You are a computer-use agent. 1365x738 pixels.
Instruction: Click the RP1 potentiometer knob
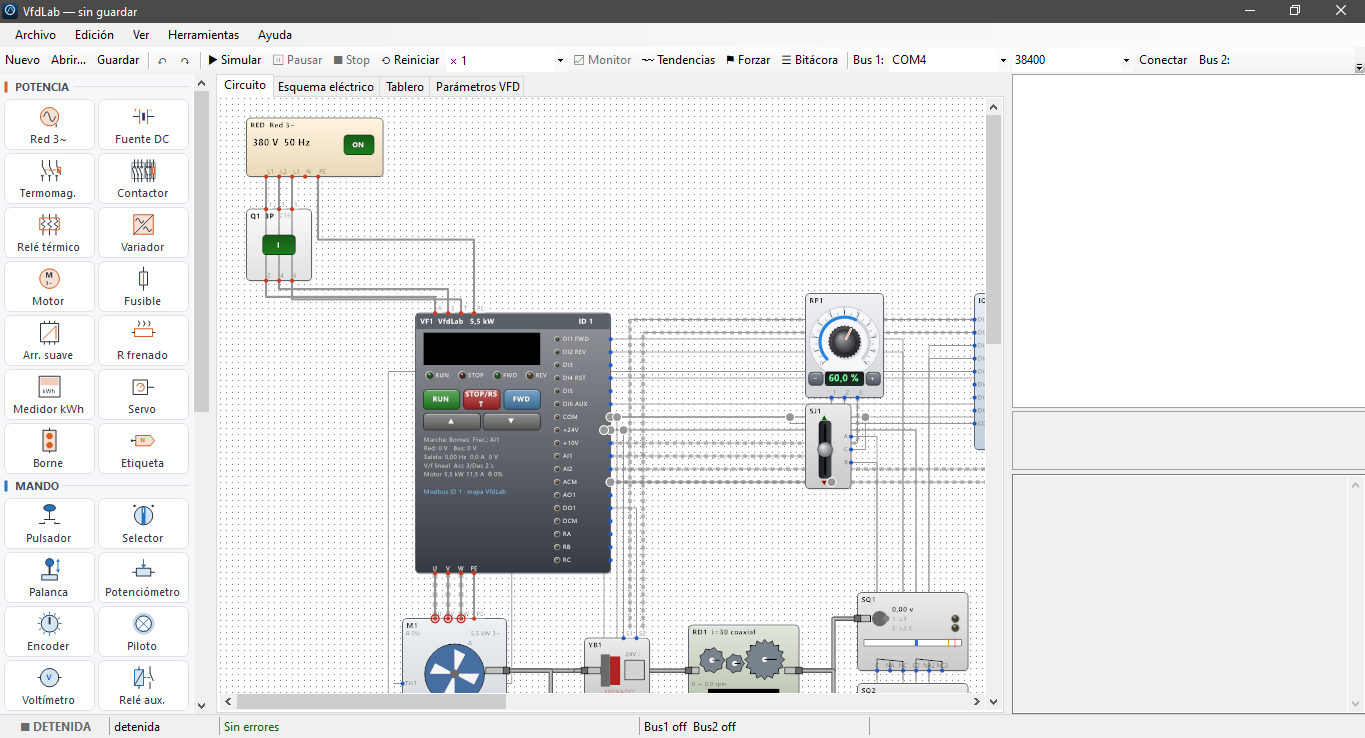point(845,340)
